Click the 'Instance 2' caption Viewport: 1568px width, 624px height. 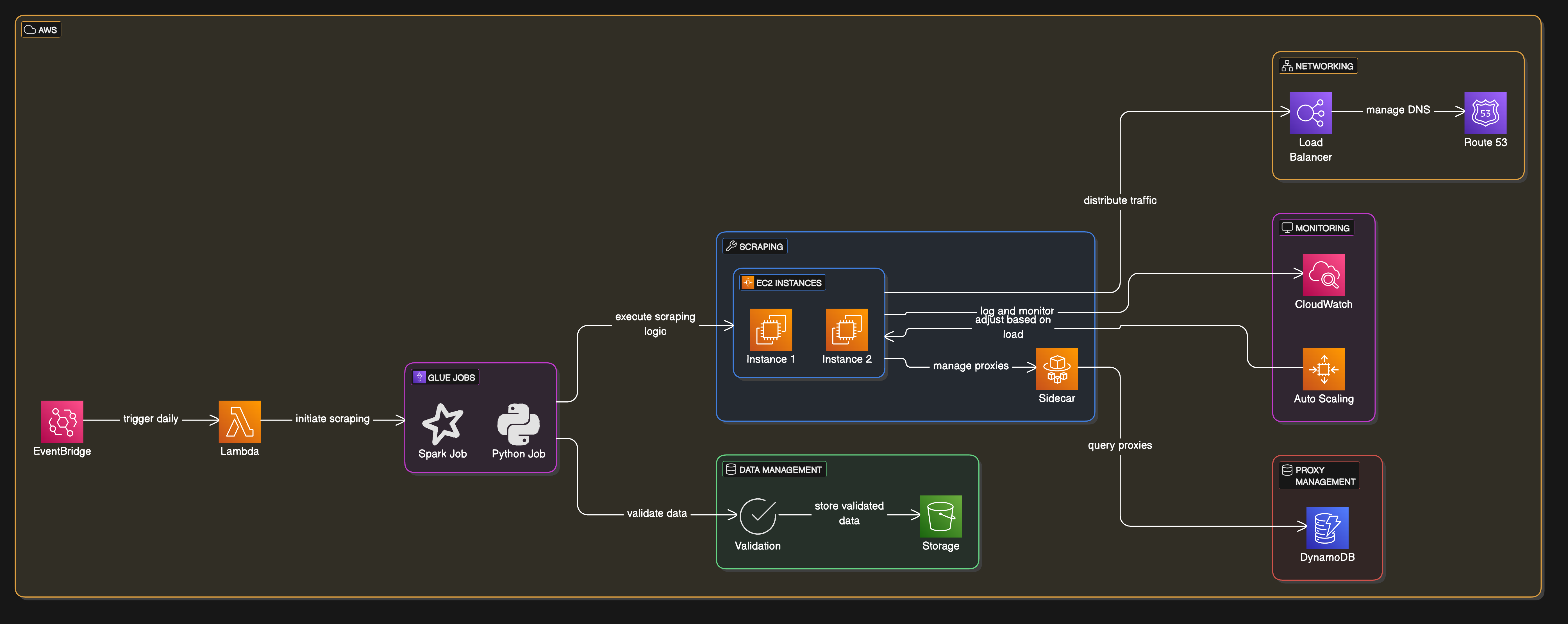coord(847,360)
